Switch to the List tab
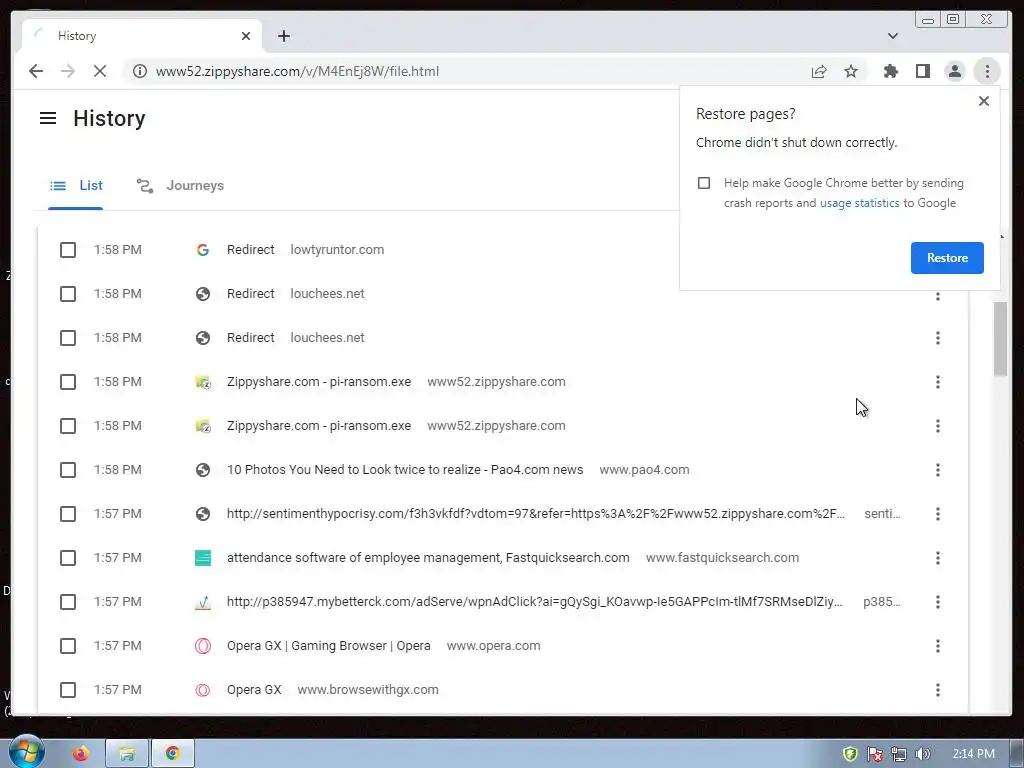This screenshot has width=1024, height=768. (x=76, y=185)
